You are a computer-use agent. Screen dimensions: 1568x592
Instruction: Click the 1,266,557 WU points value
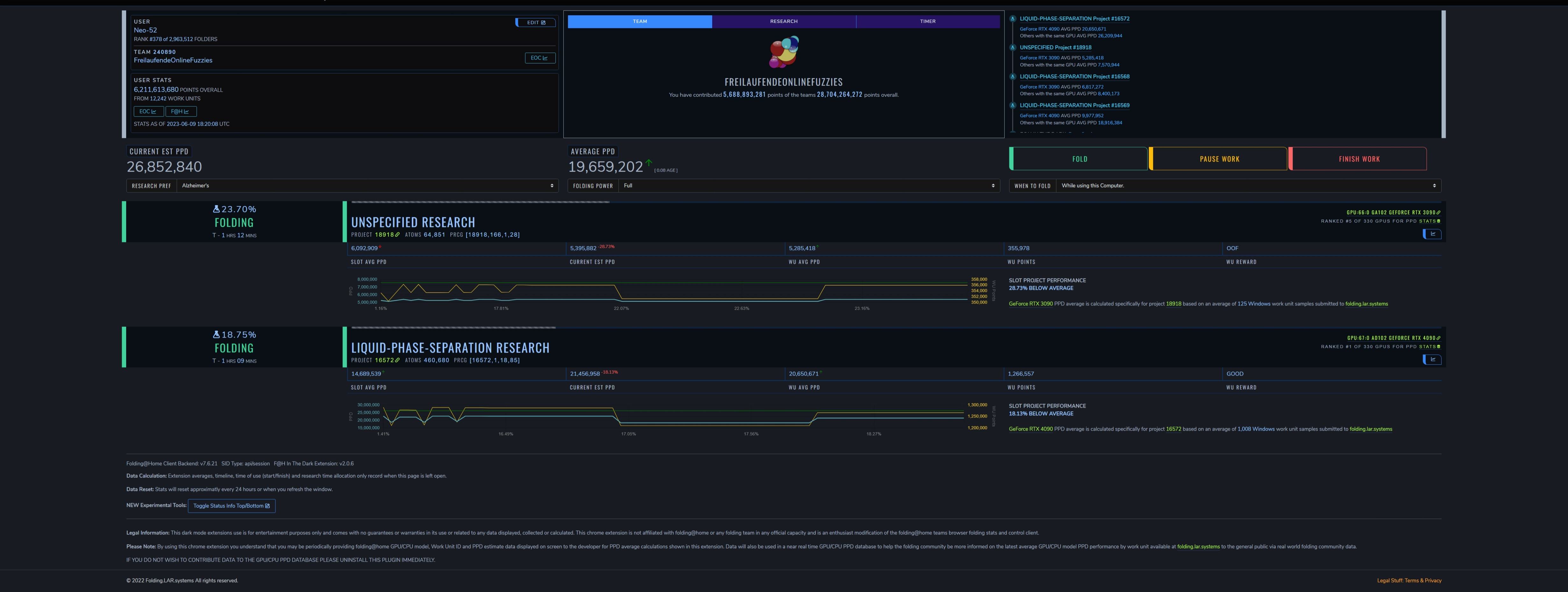[1021, 374]
